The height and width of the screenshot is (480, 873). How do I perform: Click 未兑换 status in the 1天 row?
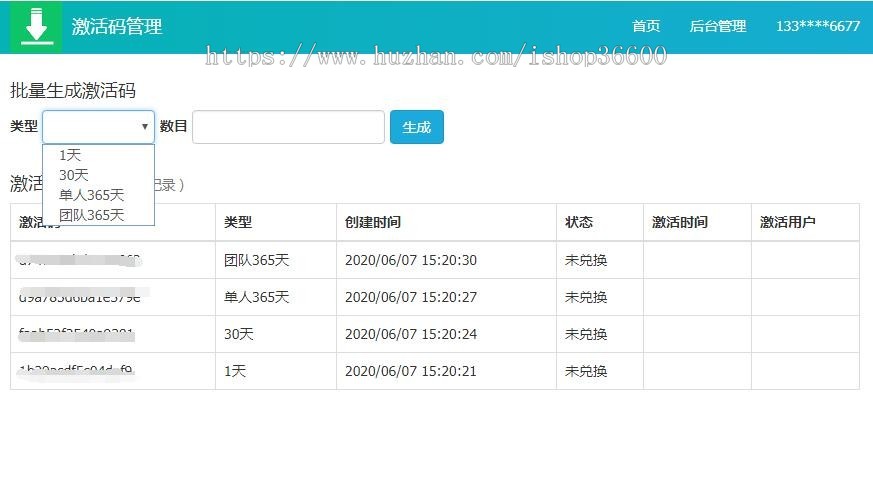tap(586, 371)
